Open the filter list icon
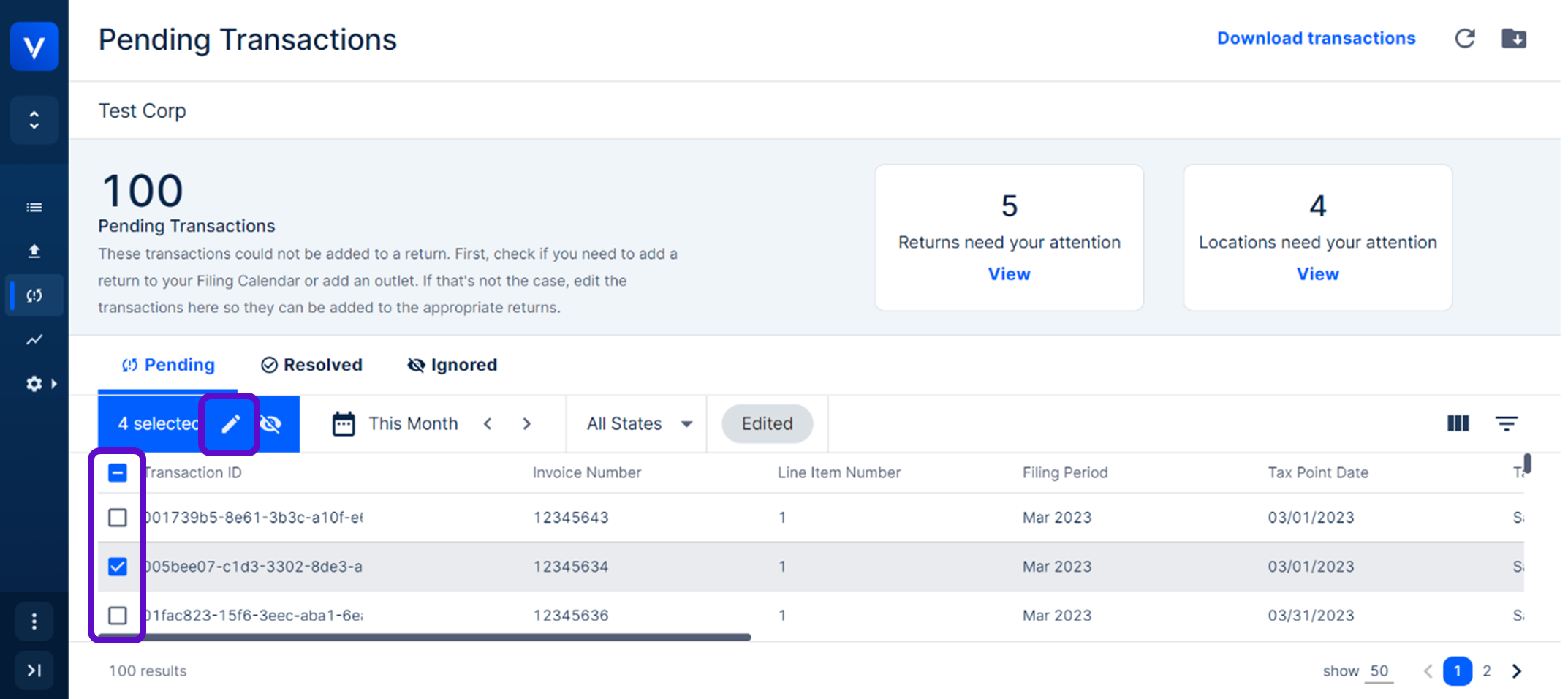The height and width of the screenshot is (699, 1568). point(1506,423)
